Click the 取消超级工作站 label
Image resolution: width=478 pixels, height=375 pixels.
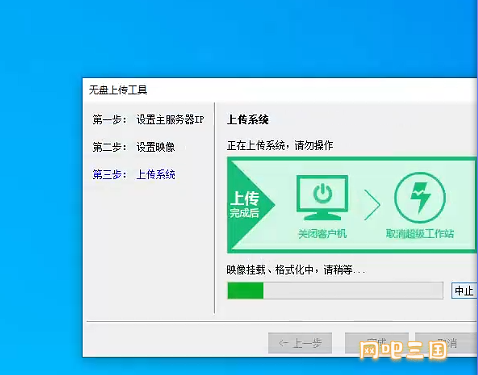tap(420, 233)
